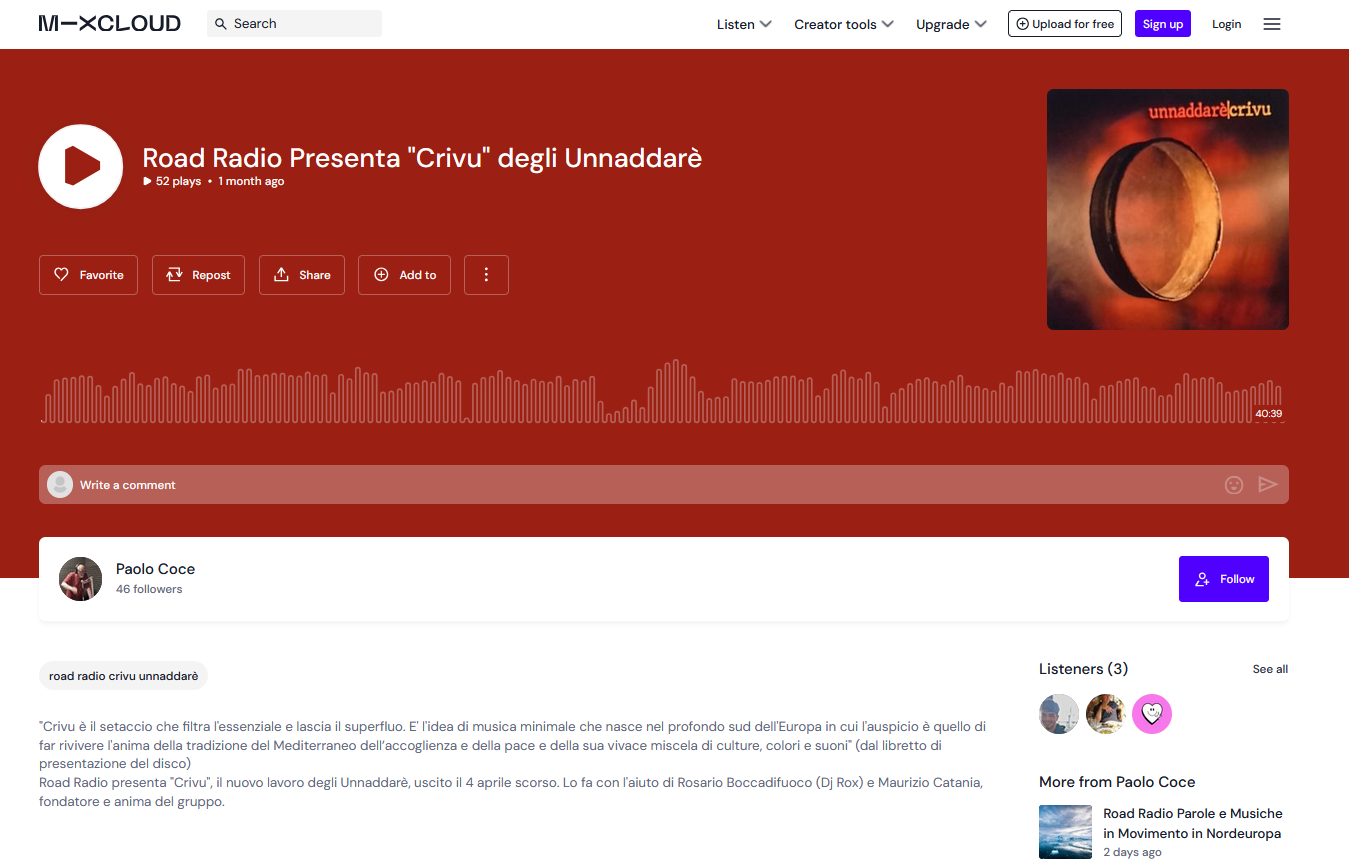Open the Nordeuropa show thumbnail
The image size is (1349, 865).
click(x=1065, y=832)
